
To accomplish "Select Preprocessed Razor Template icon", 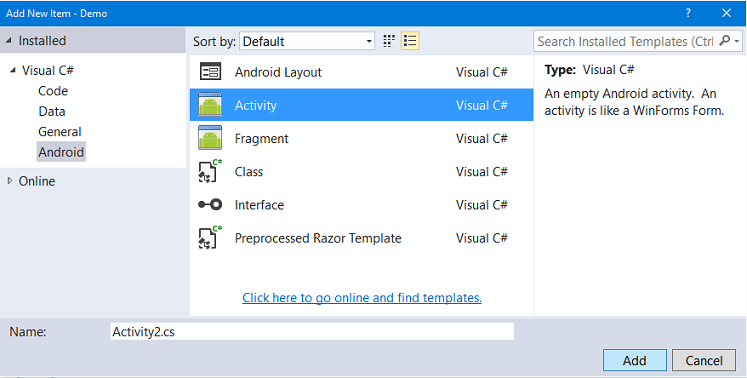I will [x=210, y=237].
